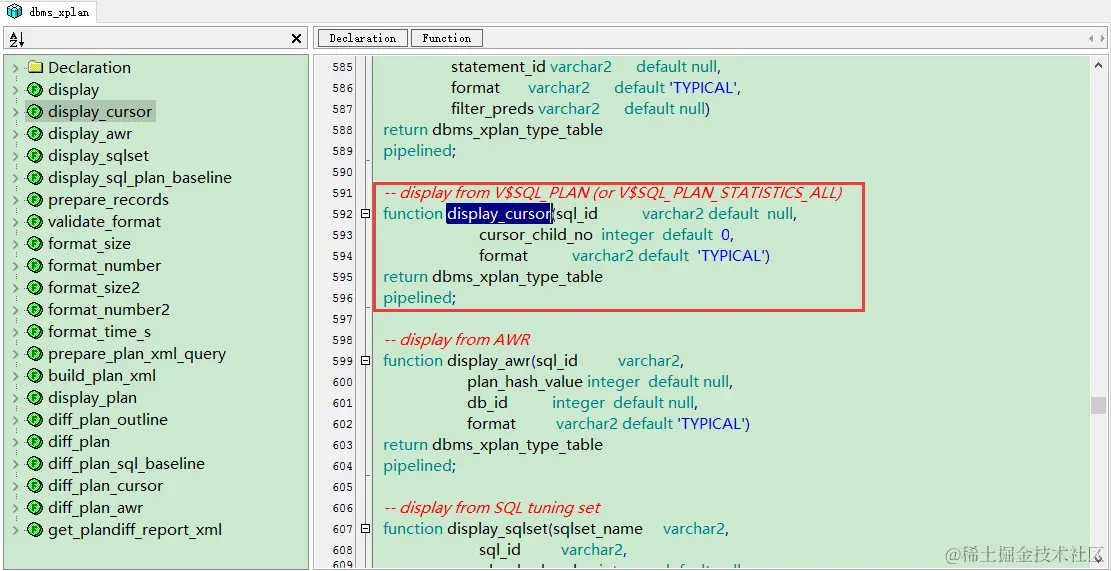1111x571 pixels.
Task: Open the Function editor tab
Action: pos(446,38)
